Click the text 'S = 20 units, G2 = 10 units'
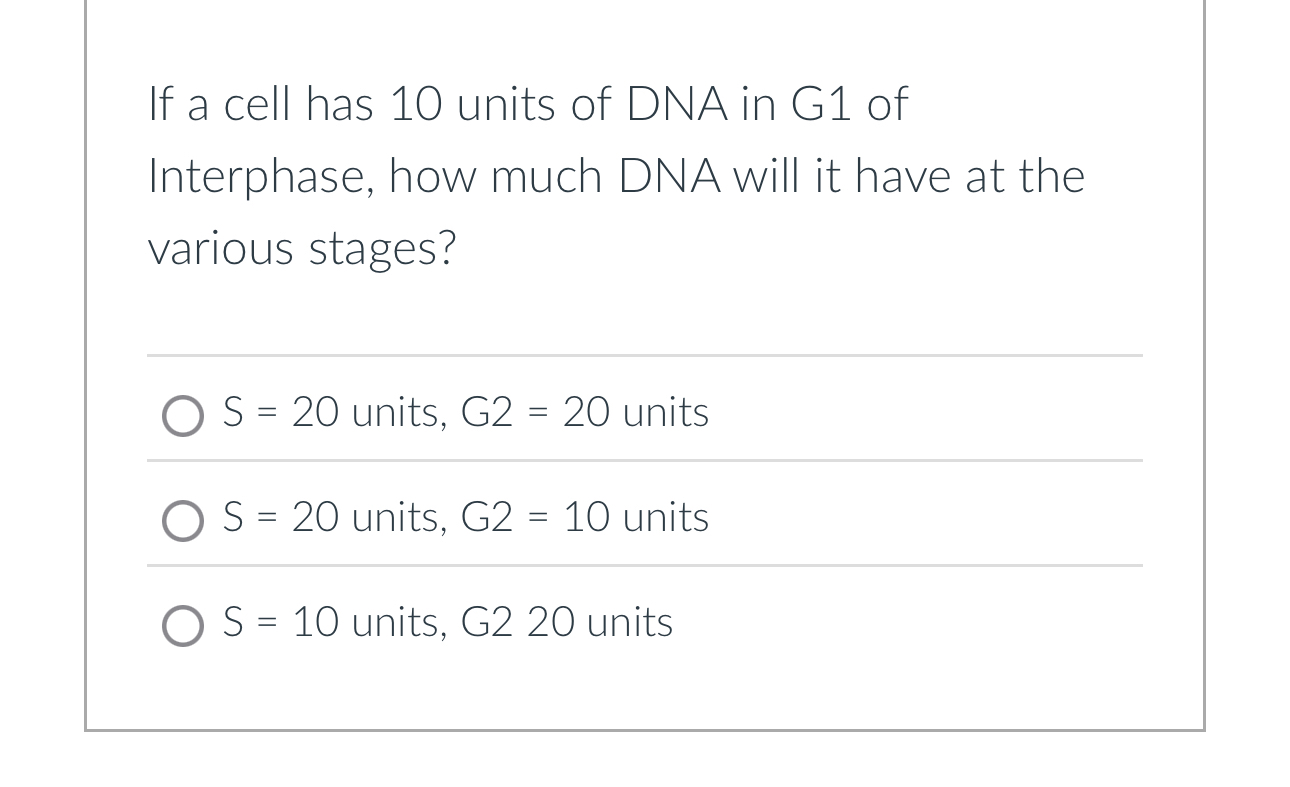The width and height of the screenshot is (1290, 787). [x=465, y=517]
